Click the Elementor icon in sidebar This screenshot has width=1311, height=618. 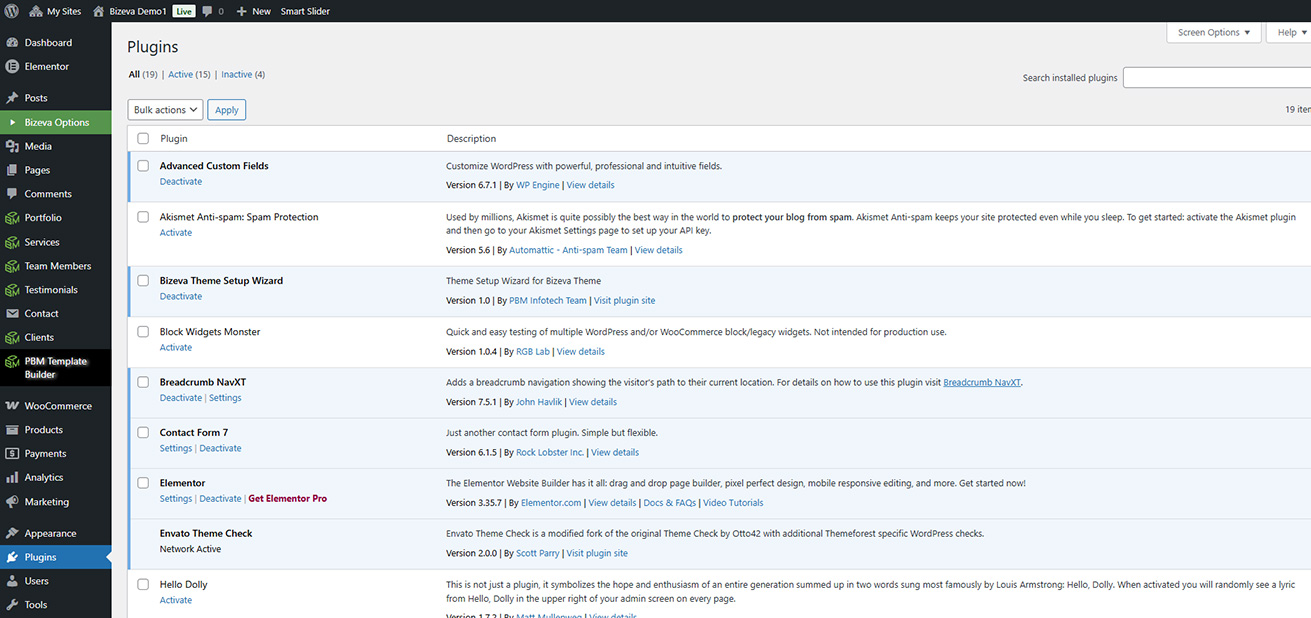pyautogui.click(x=12, y=67)
